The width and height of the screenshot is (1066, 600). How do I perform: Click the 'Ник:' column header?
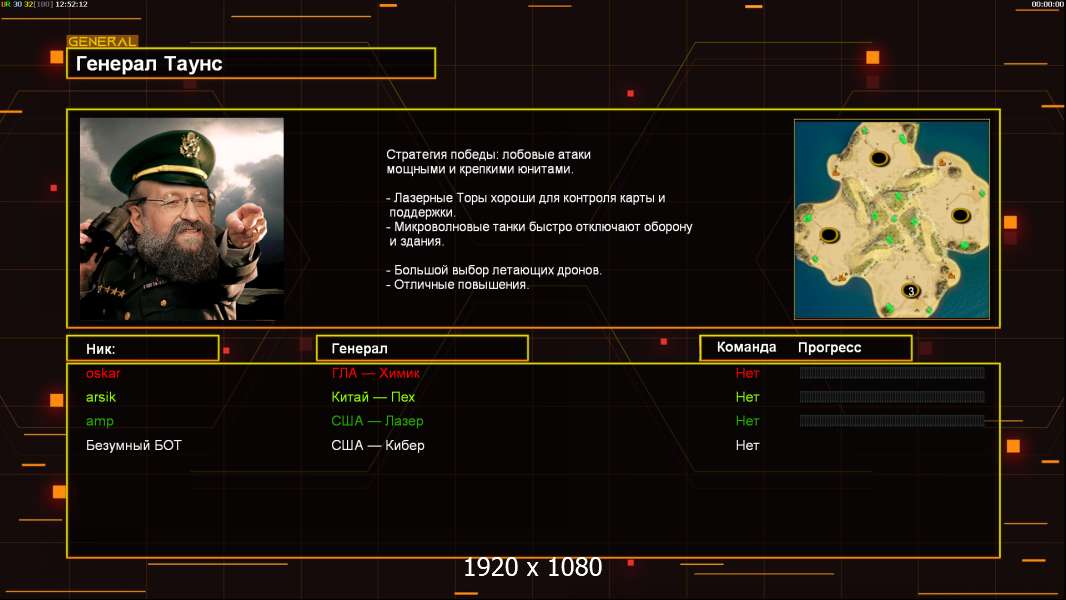(x=143, y=348)
